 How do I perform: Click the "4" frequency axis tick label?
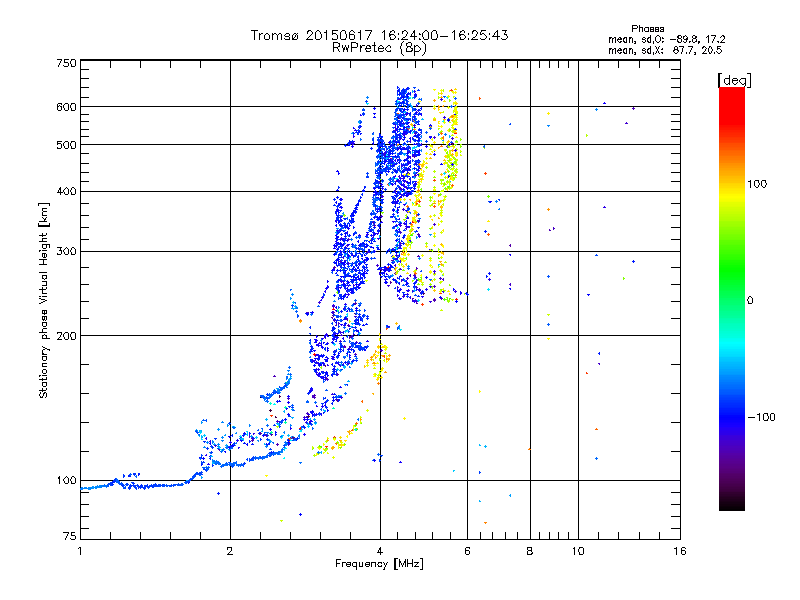click(x=380, y=551)
